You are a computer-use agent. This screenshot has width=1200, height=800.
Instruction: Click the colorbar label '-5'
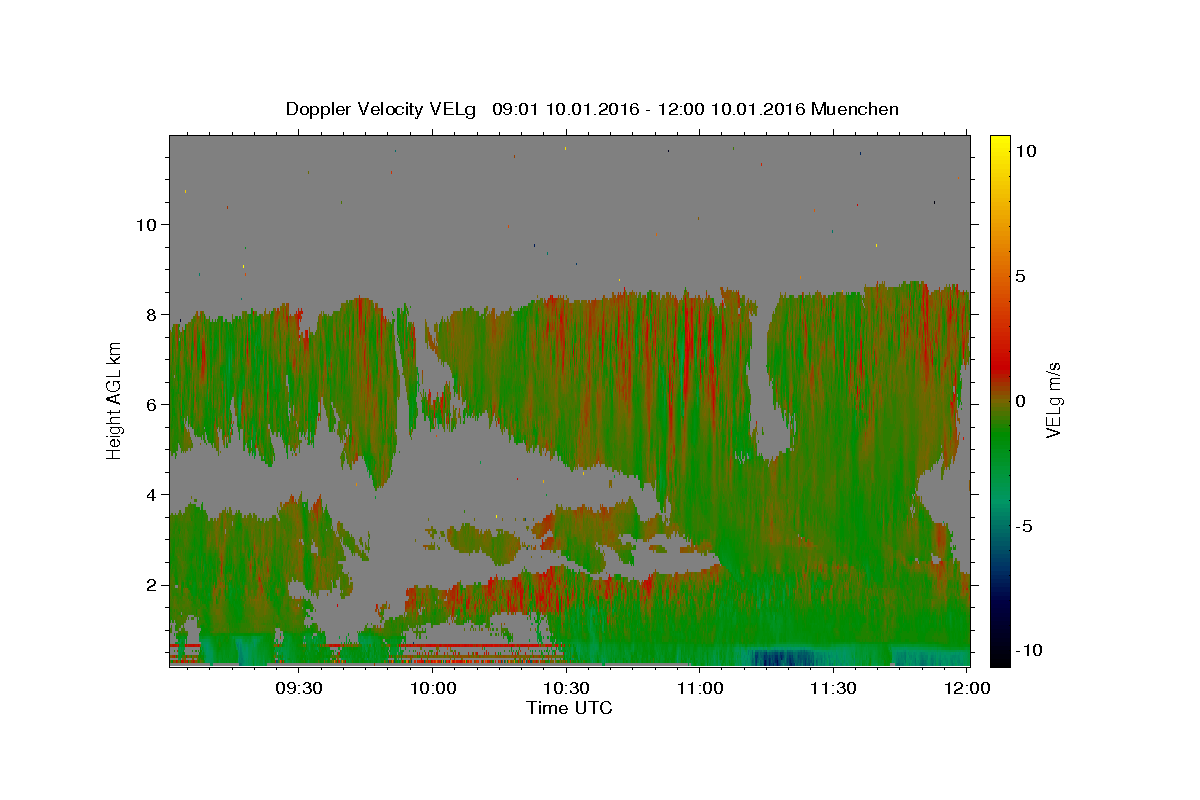[x=1025, y=526]
